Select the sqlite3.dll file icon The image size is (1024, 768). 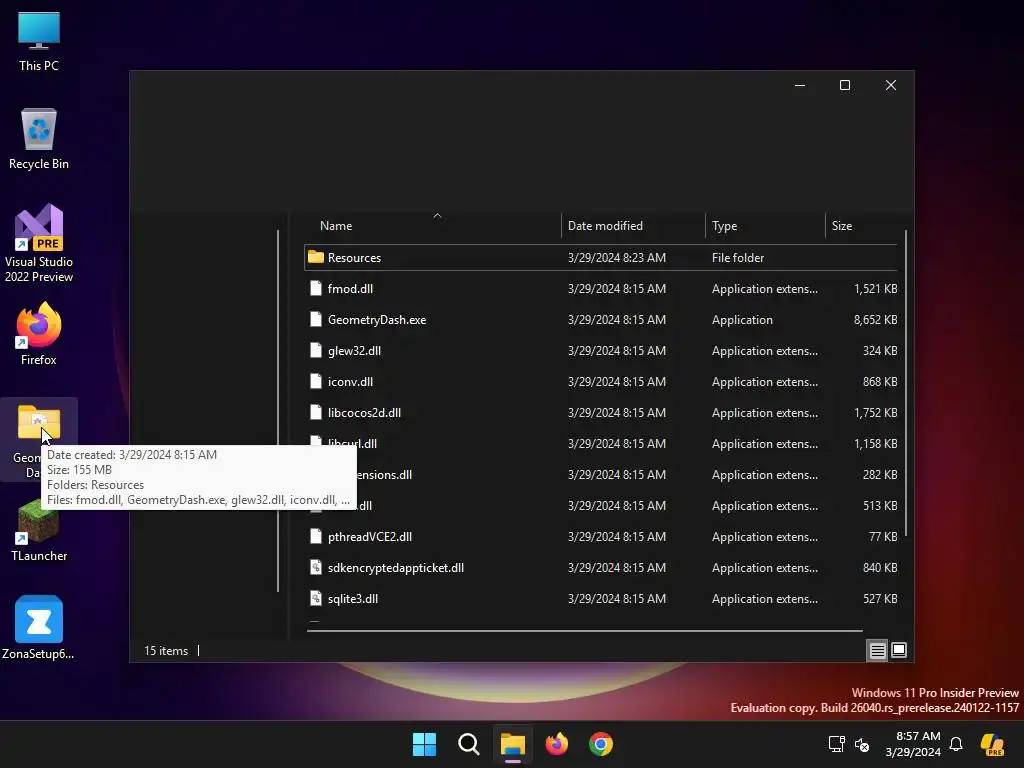point(316,598)
